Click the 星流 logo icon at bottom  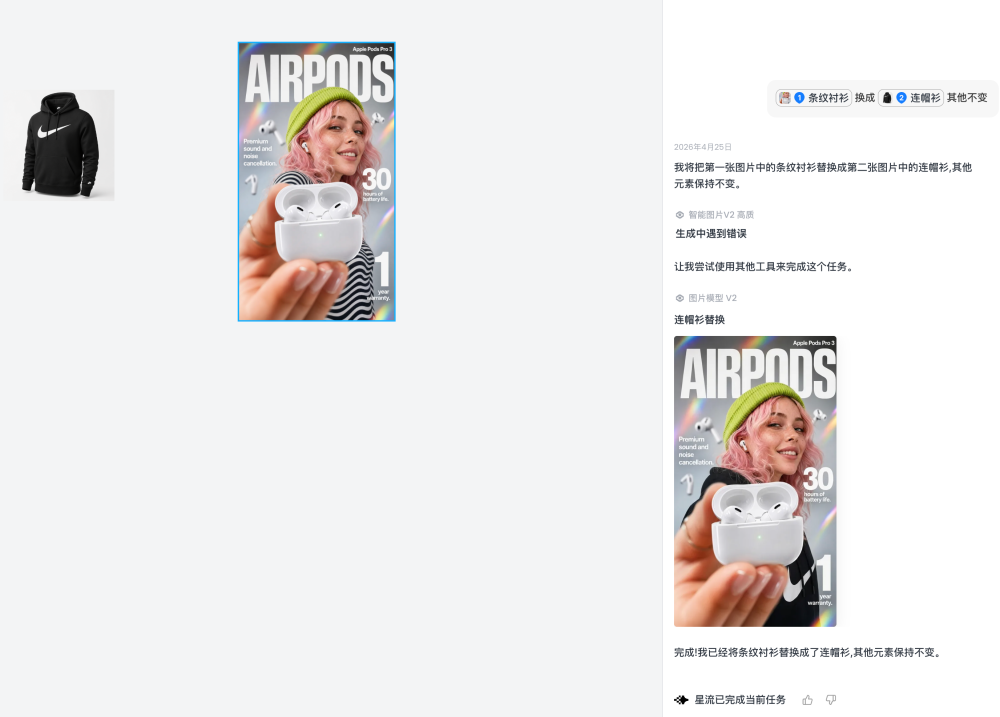(681, 700)
